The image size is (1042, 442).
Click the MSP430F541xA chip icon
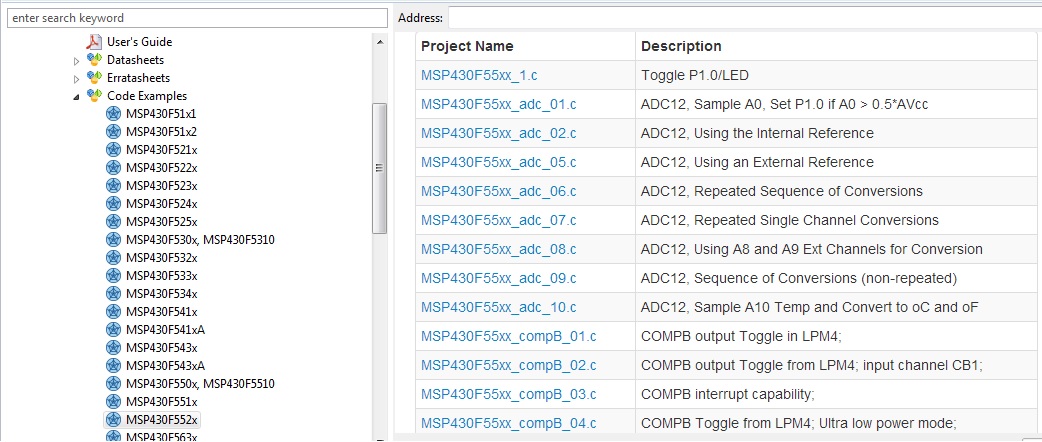coord(113,330)
